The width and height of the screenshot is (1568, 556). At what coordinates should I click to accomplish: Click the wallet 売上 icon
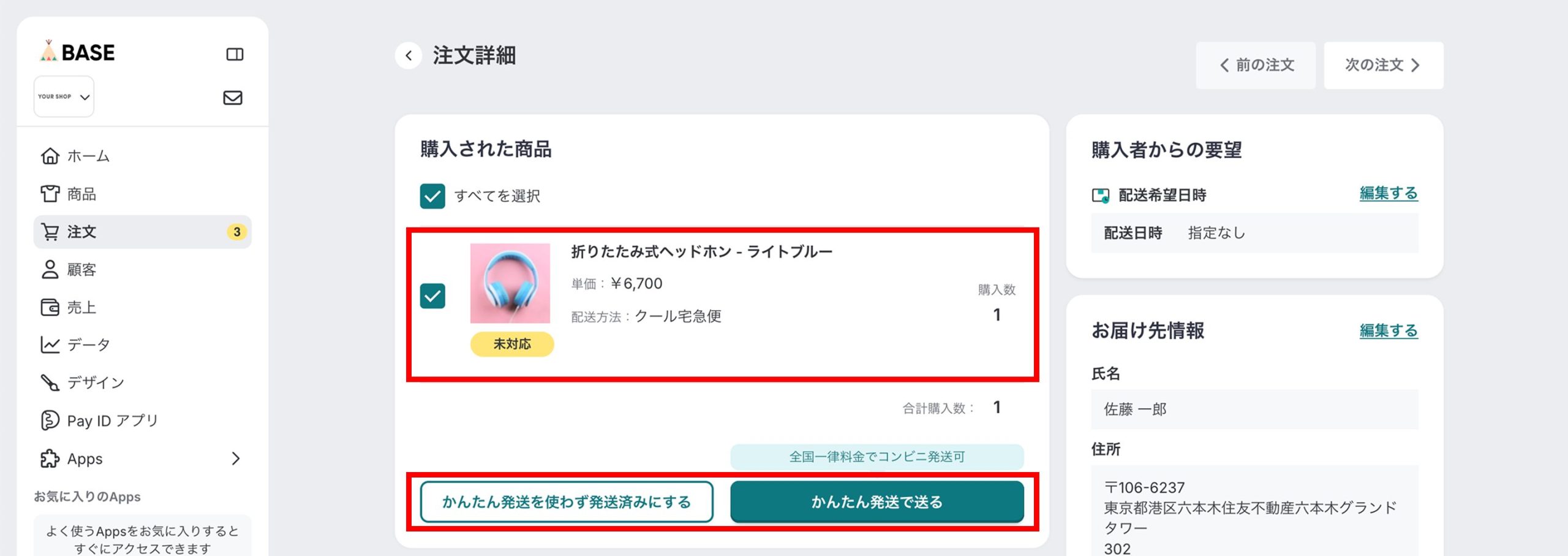(50, 307)
